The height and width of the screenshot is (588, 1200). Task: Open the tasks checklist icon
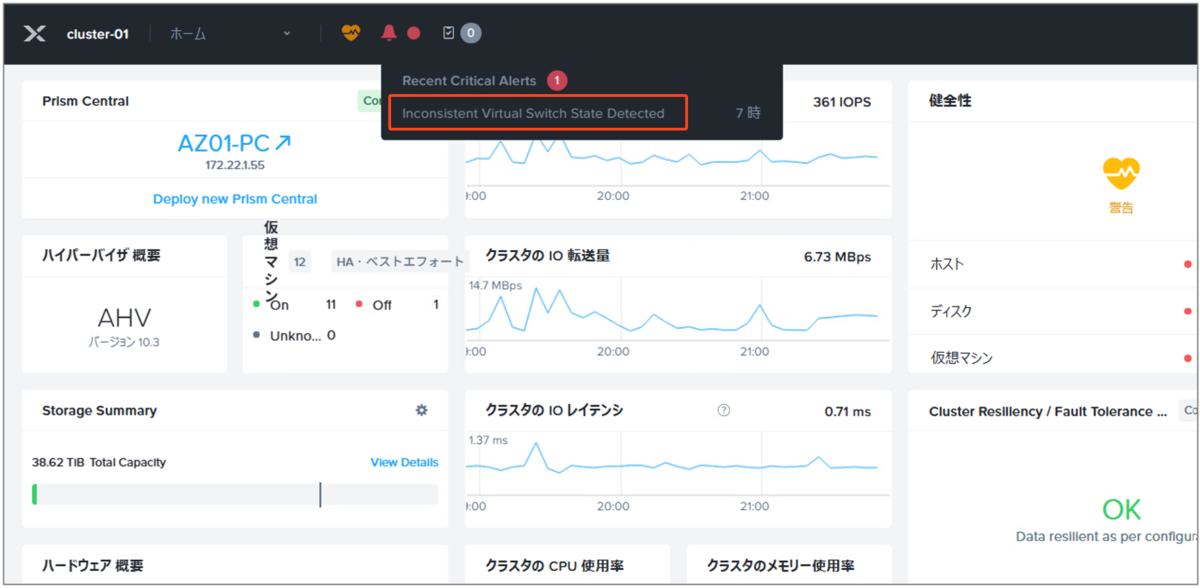point(448,33)
